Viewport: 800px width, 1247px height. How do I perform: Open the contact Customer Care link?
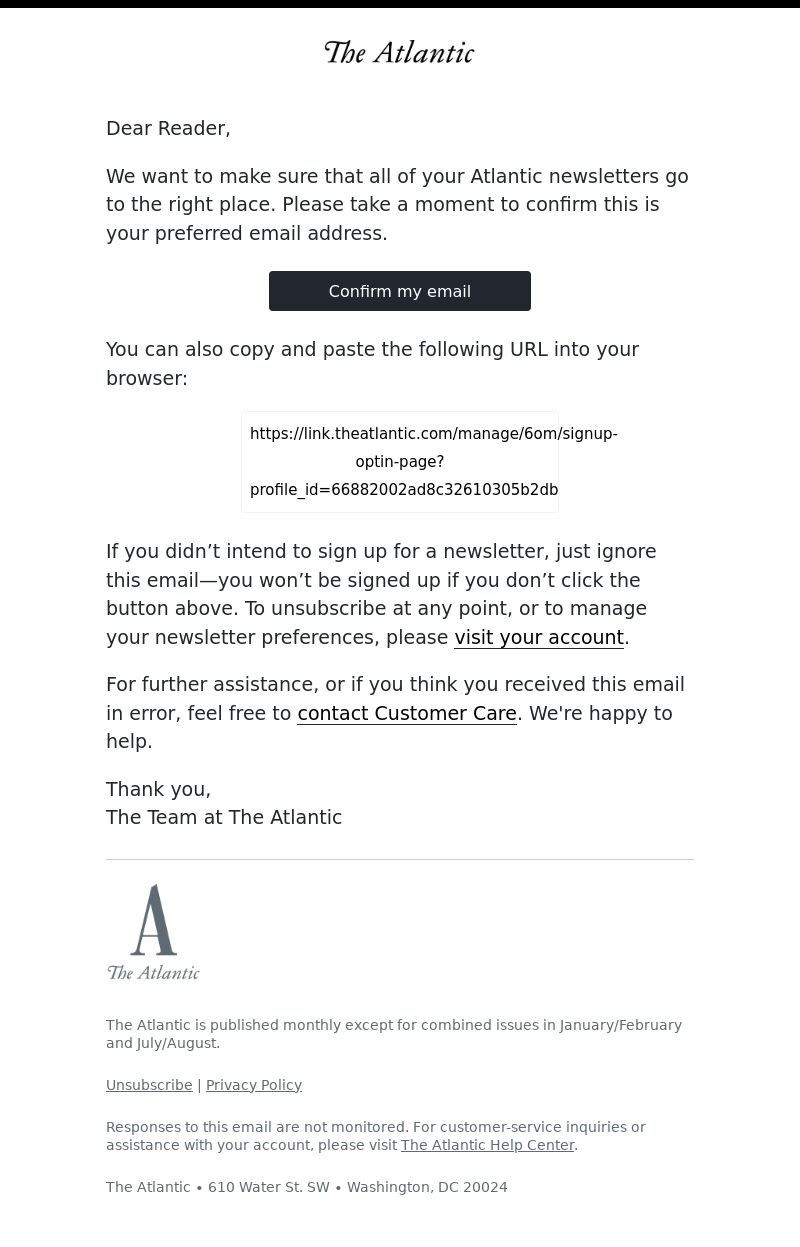407,713
